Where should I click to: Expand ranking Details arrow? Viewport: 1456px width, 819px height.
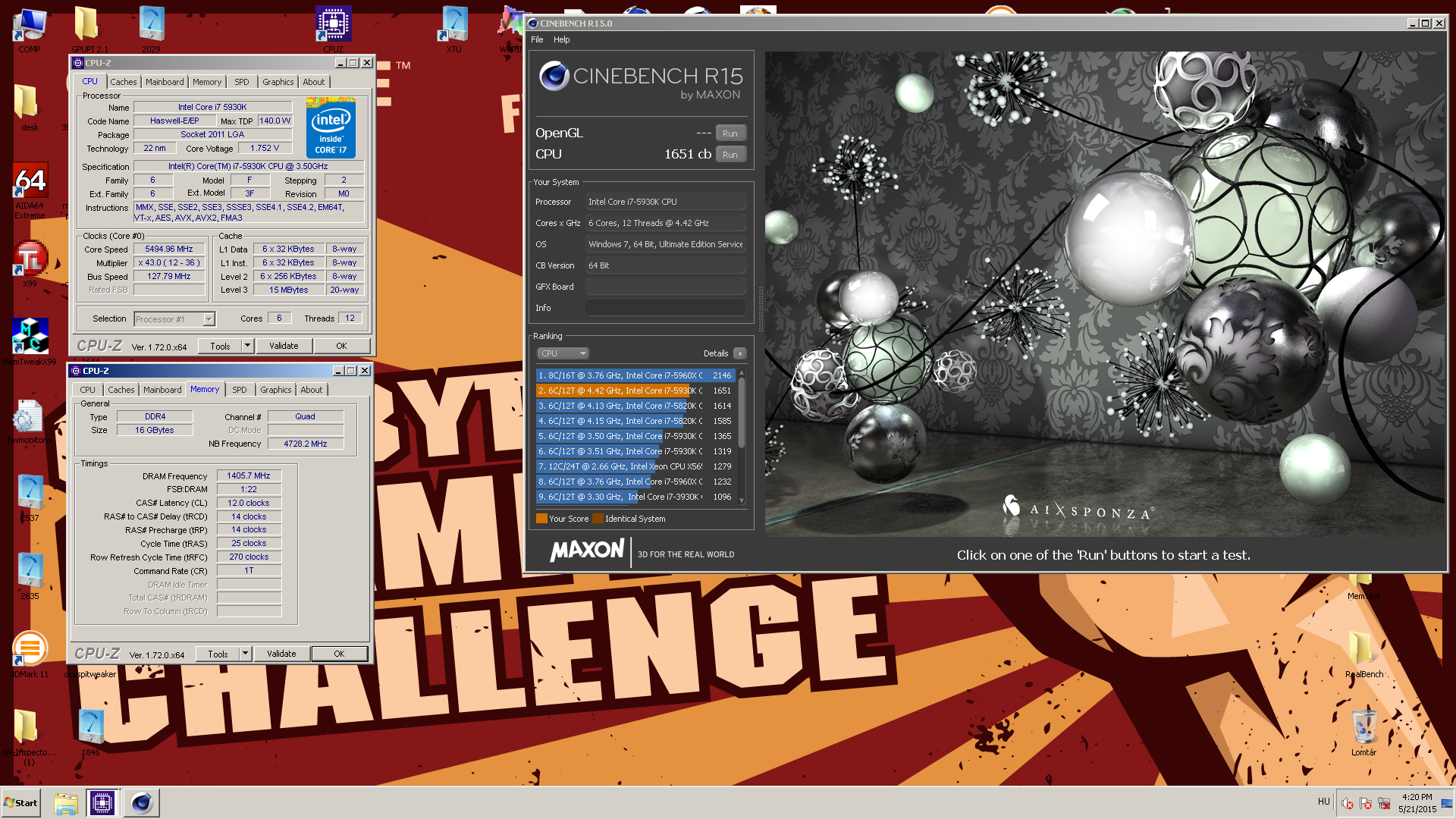(x=740, y=353)
